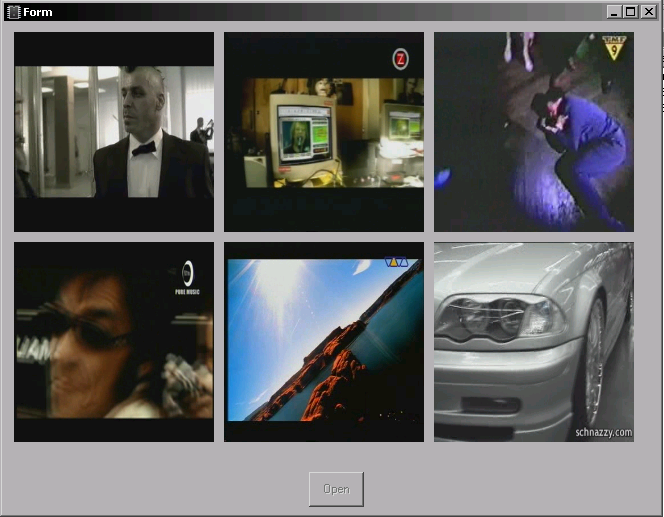
Task: Click the Form window icon in title bar
Action: (x=13, y=12)
